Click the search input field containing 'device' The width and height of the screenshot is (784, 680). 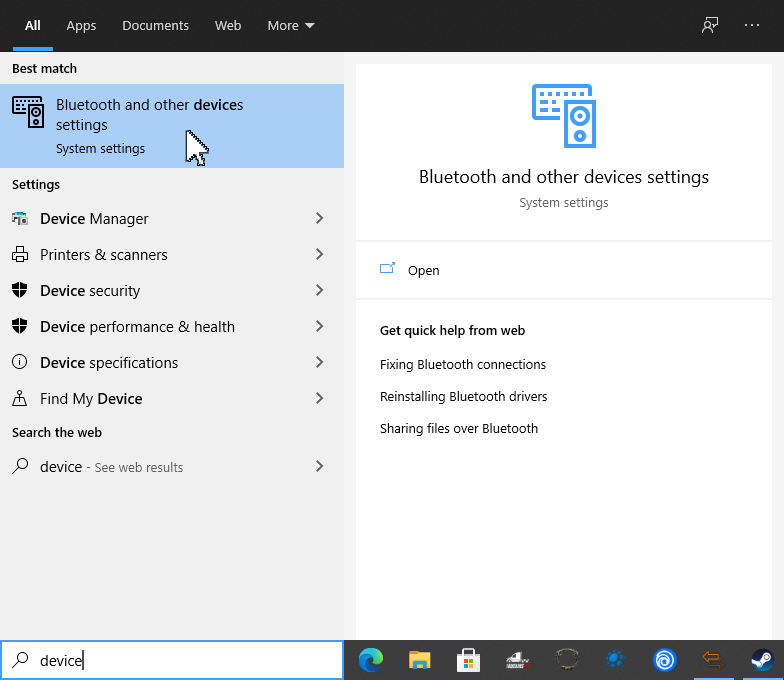[172, 660]
